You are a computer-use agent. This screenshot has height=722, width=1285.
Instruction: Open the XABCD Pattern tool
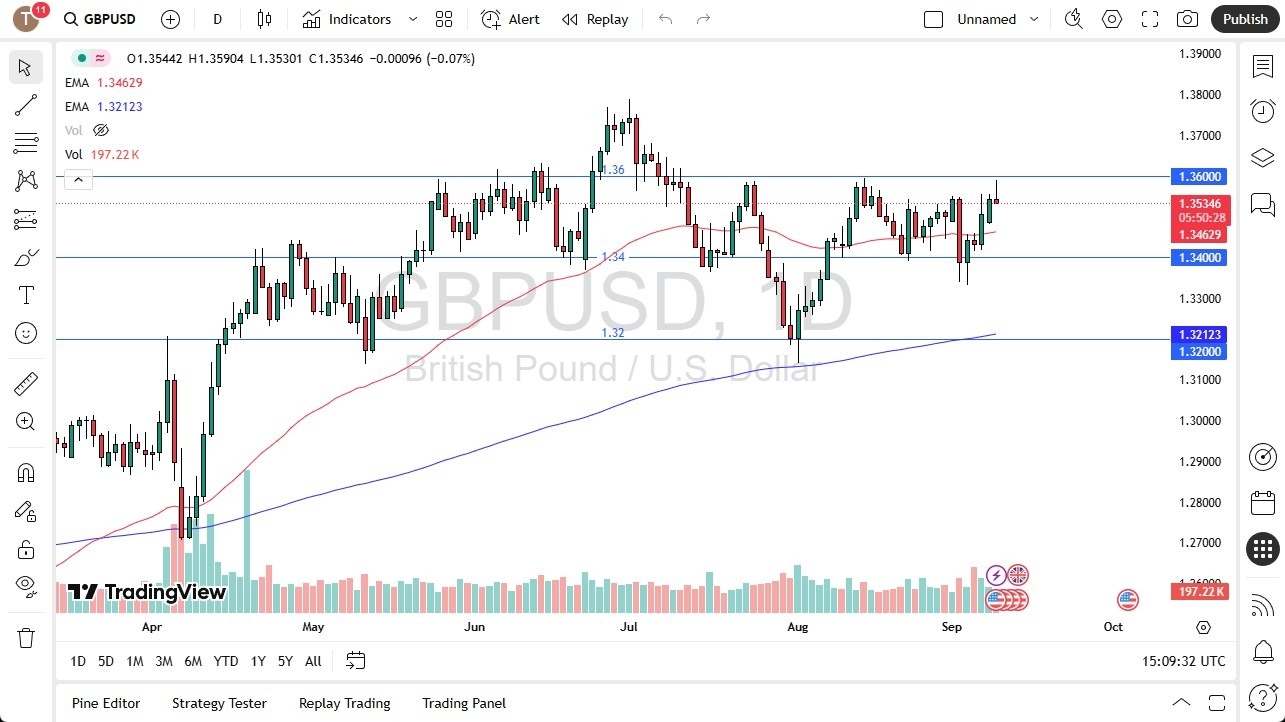click(x=26, y=181)
